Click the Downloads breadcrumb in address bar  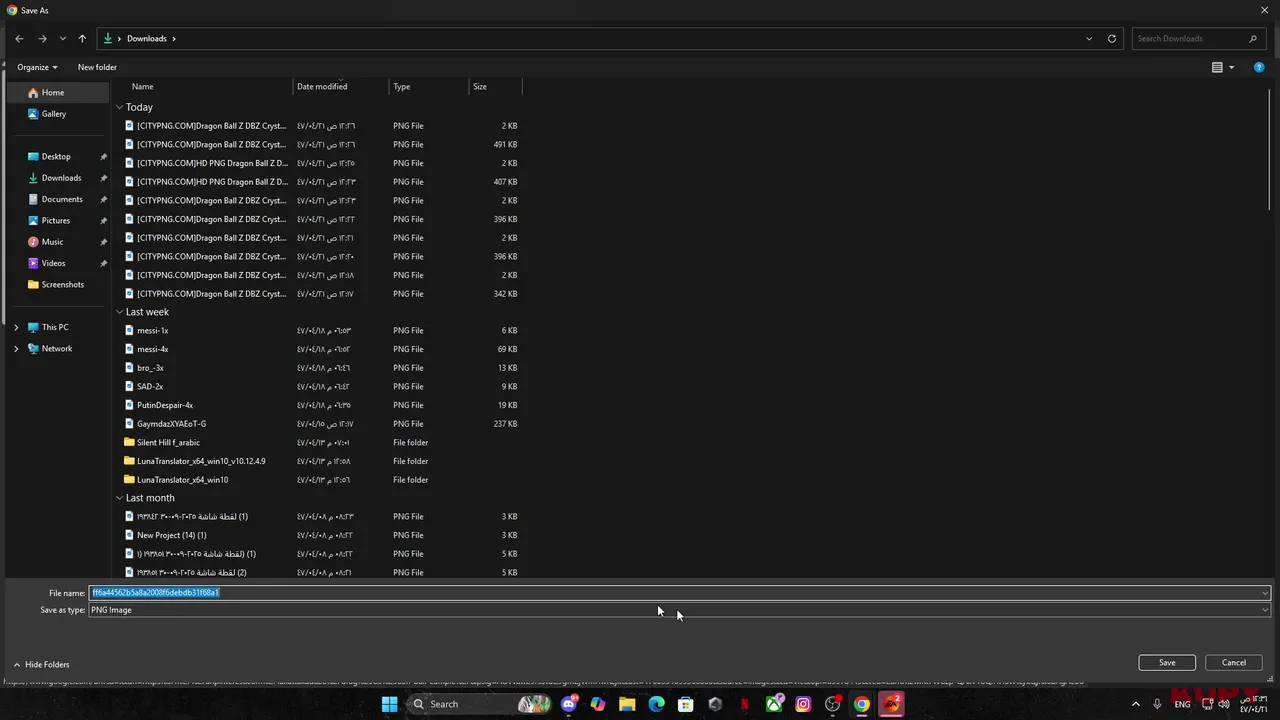click(146, 38)
